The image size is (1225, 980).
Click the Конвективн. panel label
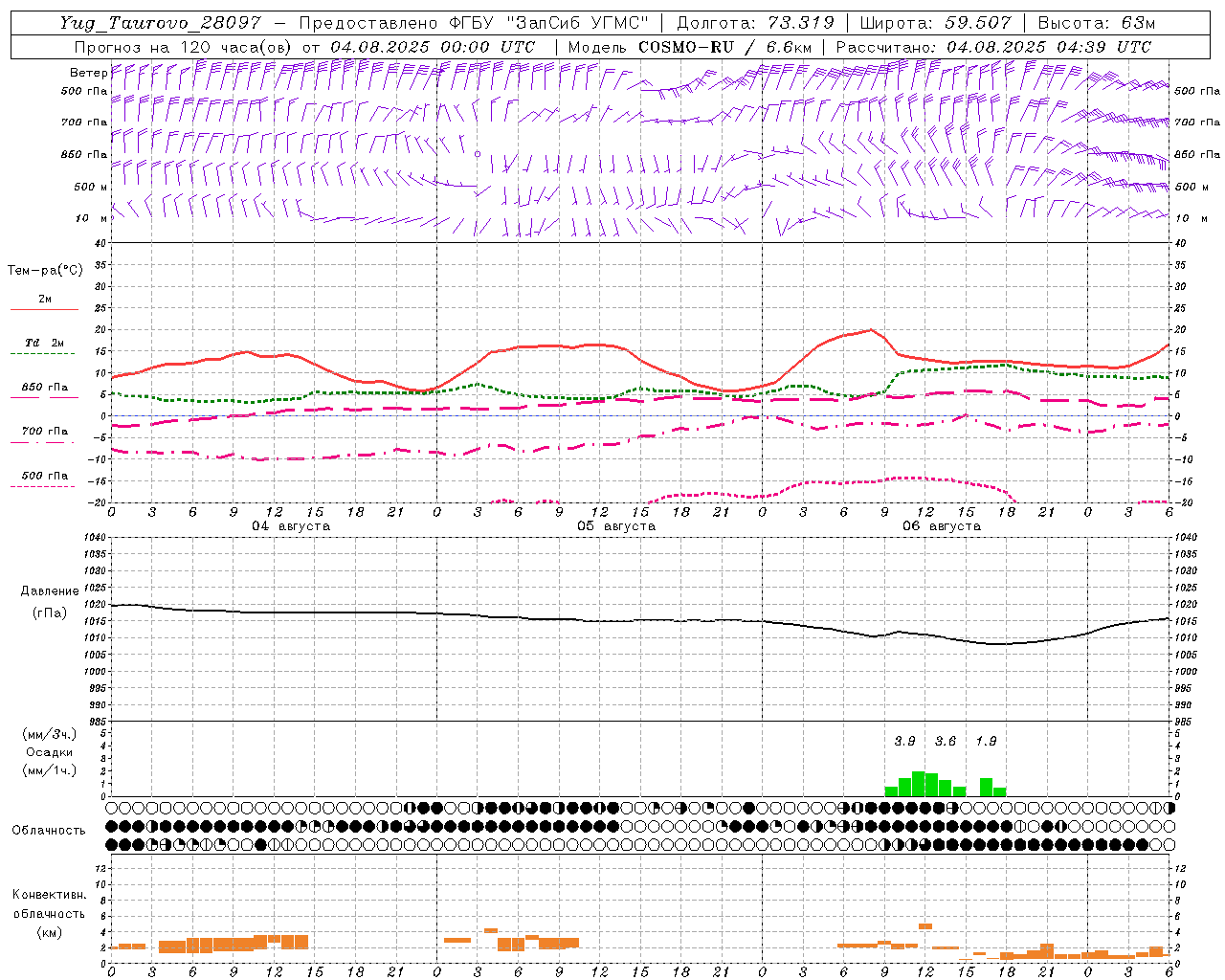[49, 895]
